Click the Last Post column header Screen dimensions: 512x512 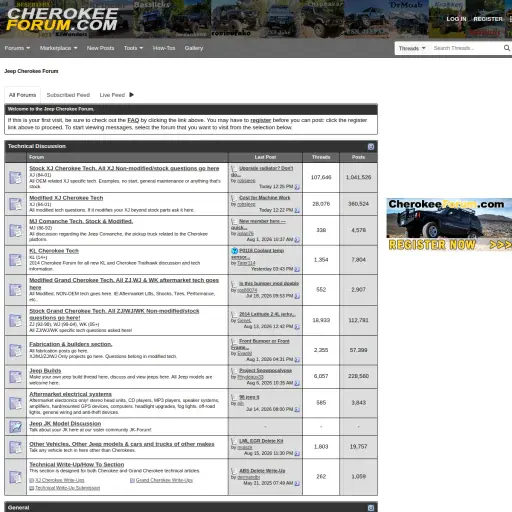[265, 157]
